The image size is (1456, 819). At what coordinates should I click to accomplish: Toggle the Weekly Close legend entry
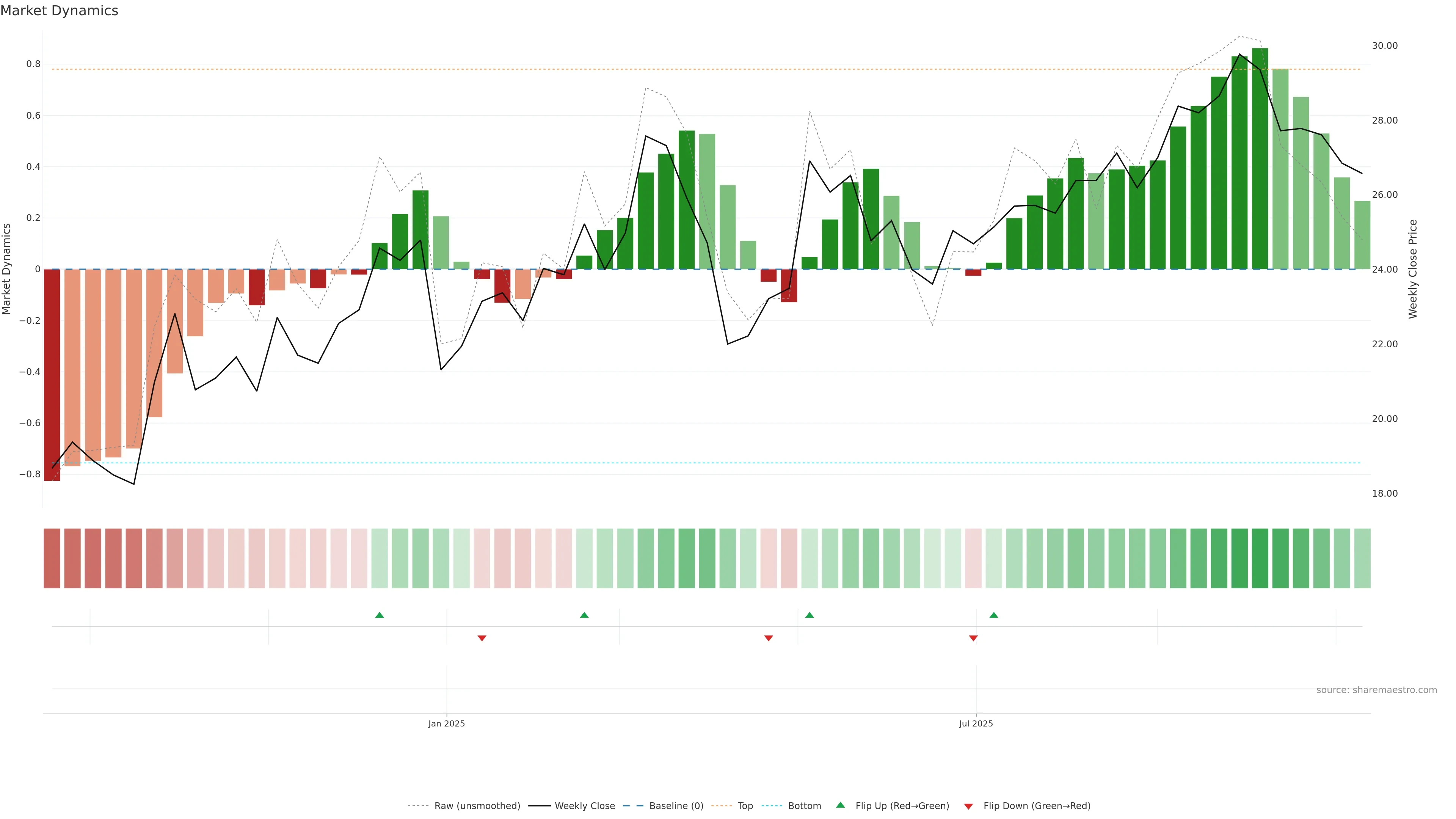(584, 806)
